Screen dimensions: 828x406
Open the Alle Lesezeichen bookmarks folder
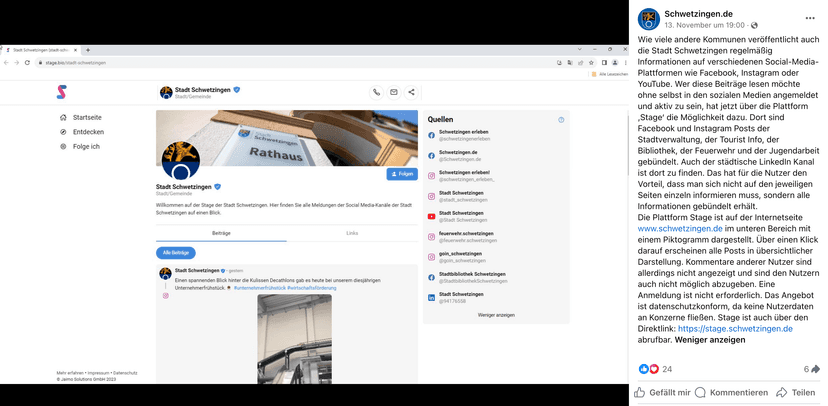[x=609, y=74]
